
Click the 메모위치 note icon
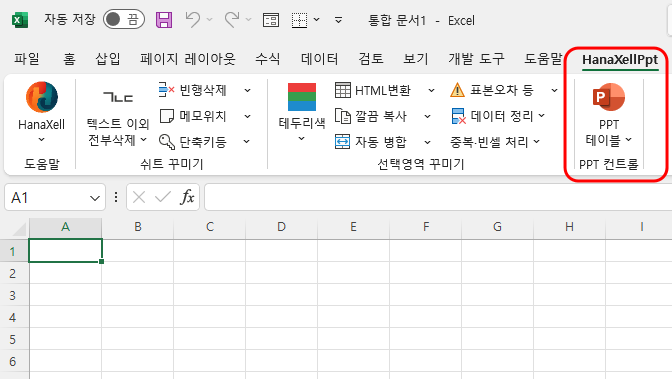[x=167, y=116]
